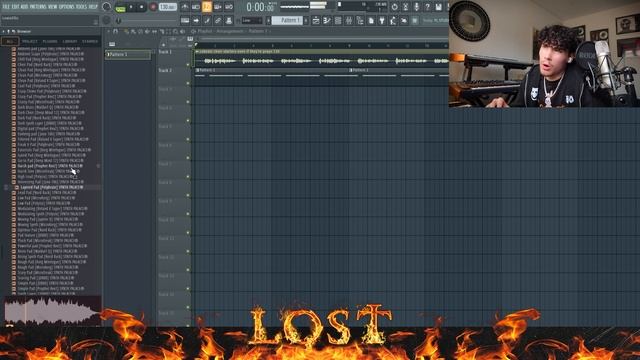The image size is (640, 360).
Task: Enable typing keyboard to piano icon
Action: pyautogui.click(x=185, y=20)
